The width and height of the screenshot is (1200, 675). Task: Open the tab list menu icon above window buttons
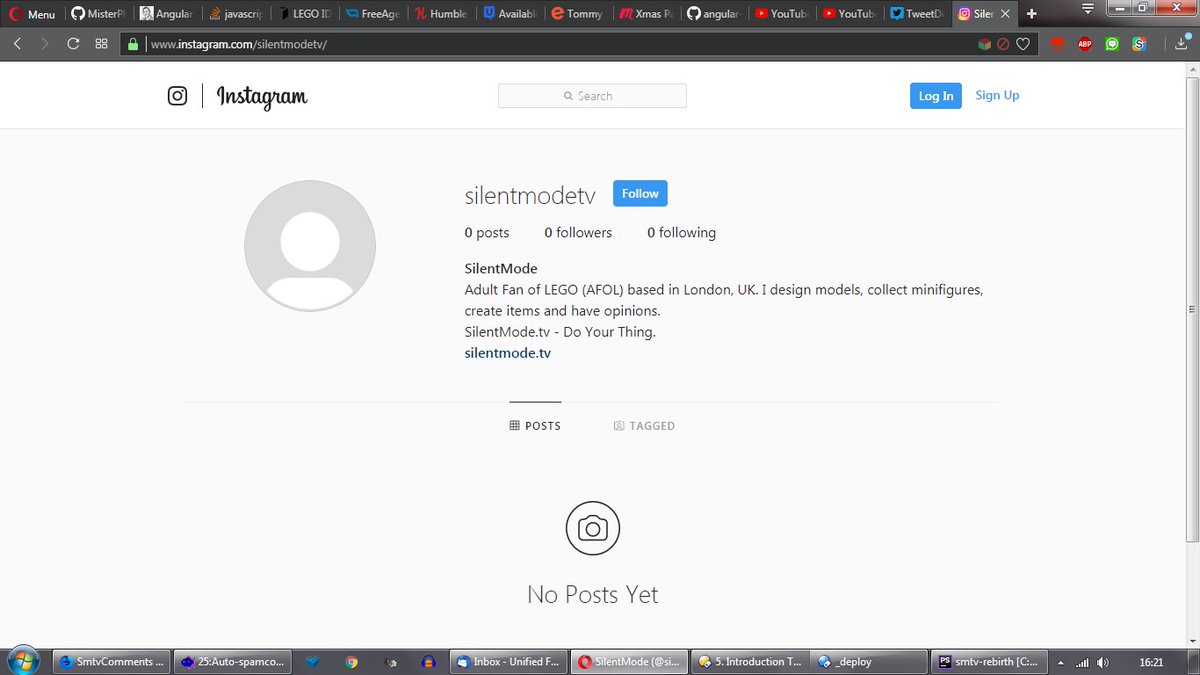point(1088,9)
